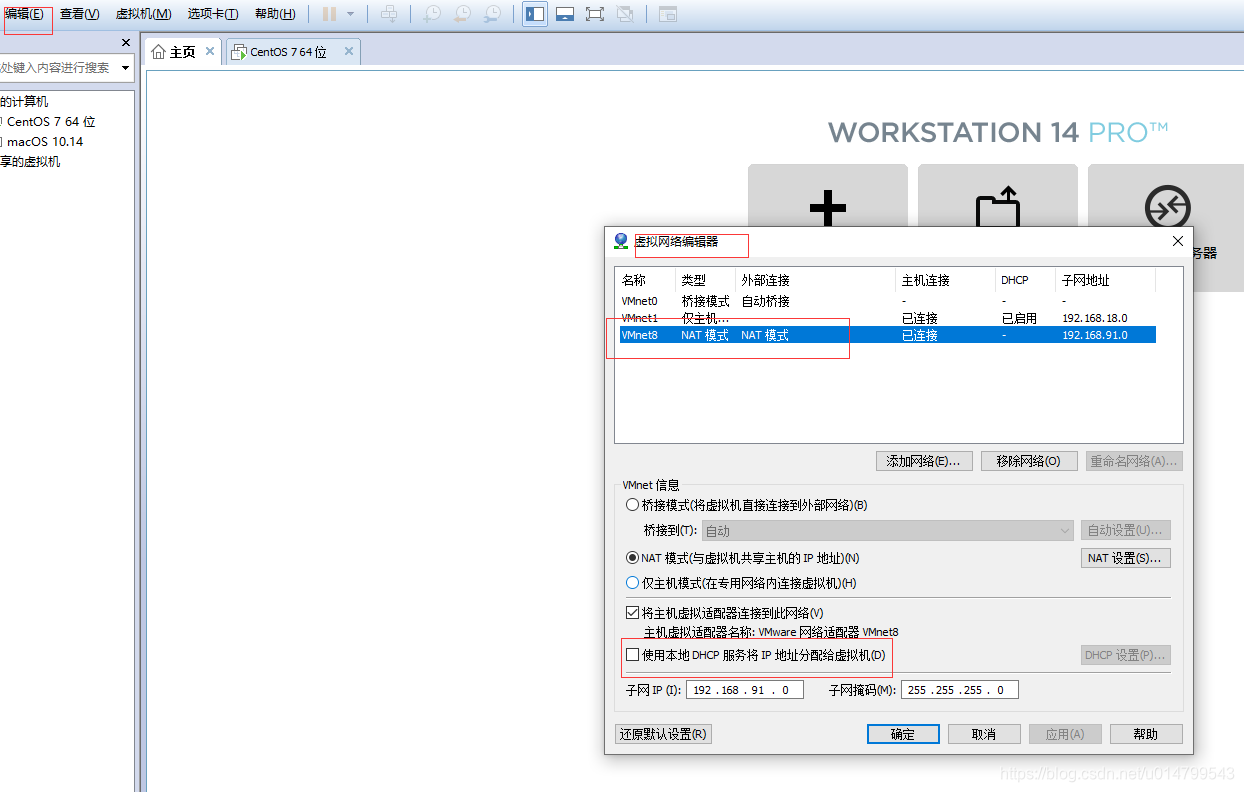Click the 确定 button

click(903, 734)
